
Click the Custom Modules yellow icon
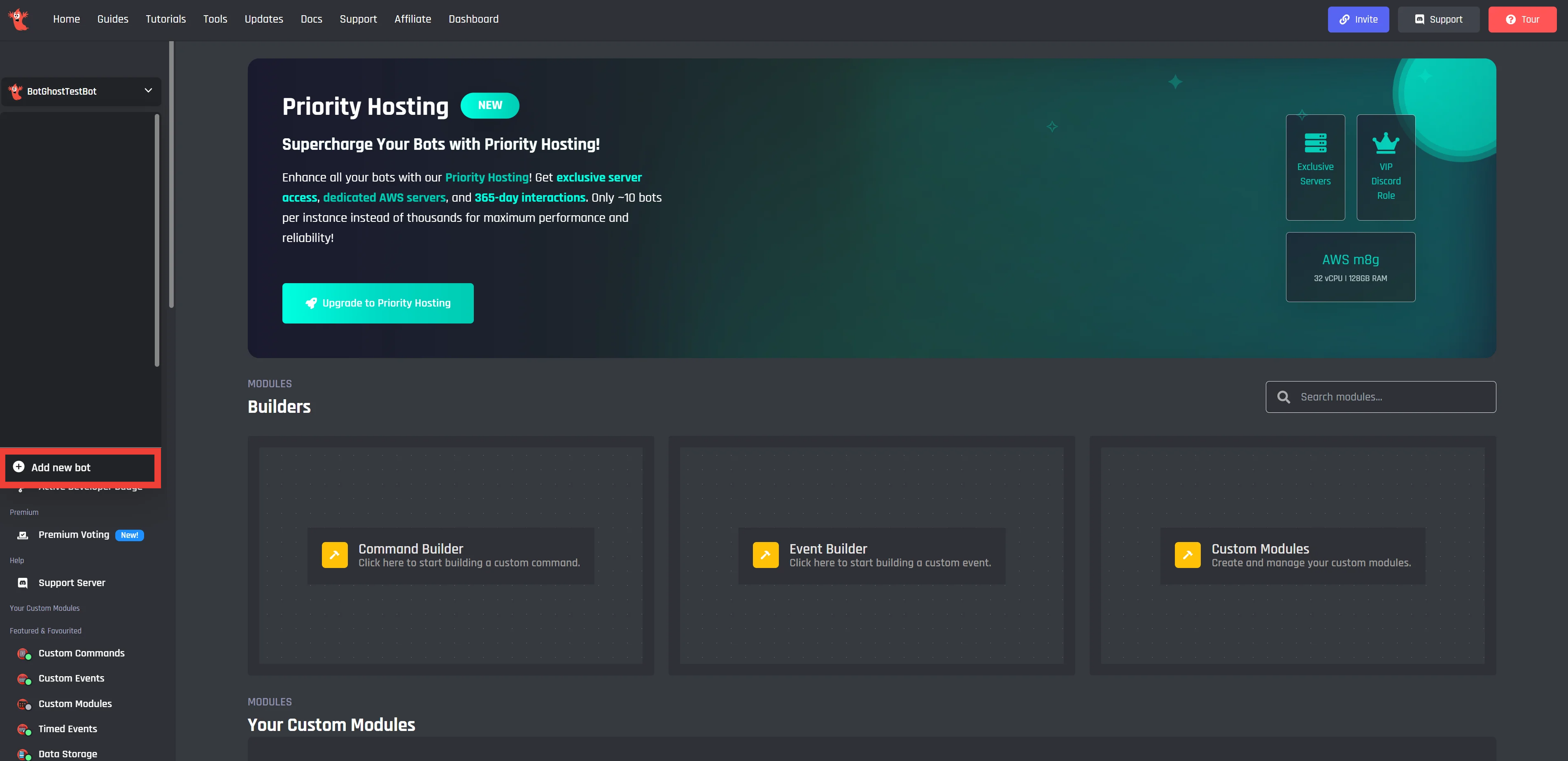[1187, 555]
